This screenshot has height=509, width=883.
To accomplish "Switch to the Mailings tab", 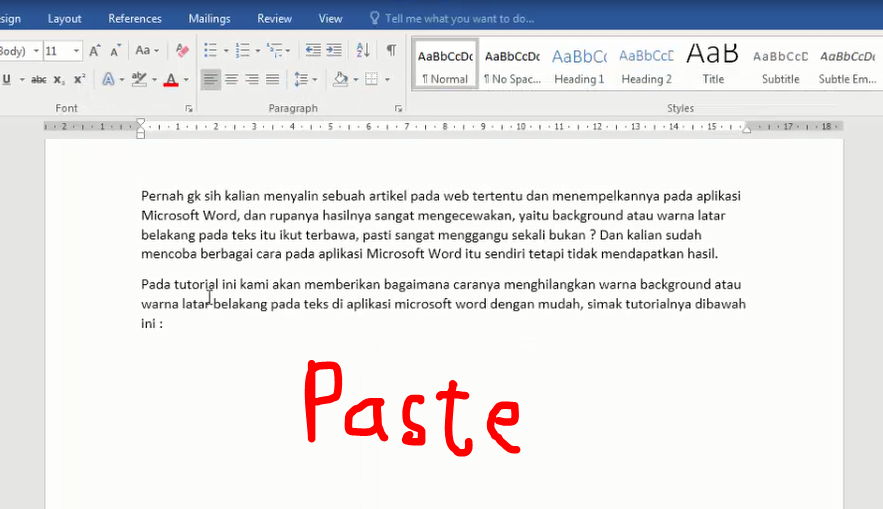I will (x=209, y=19).
